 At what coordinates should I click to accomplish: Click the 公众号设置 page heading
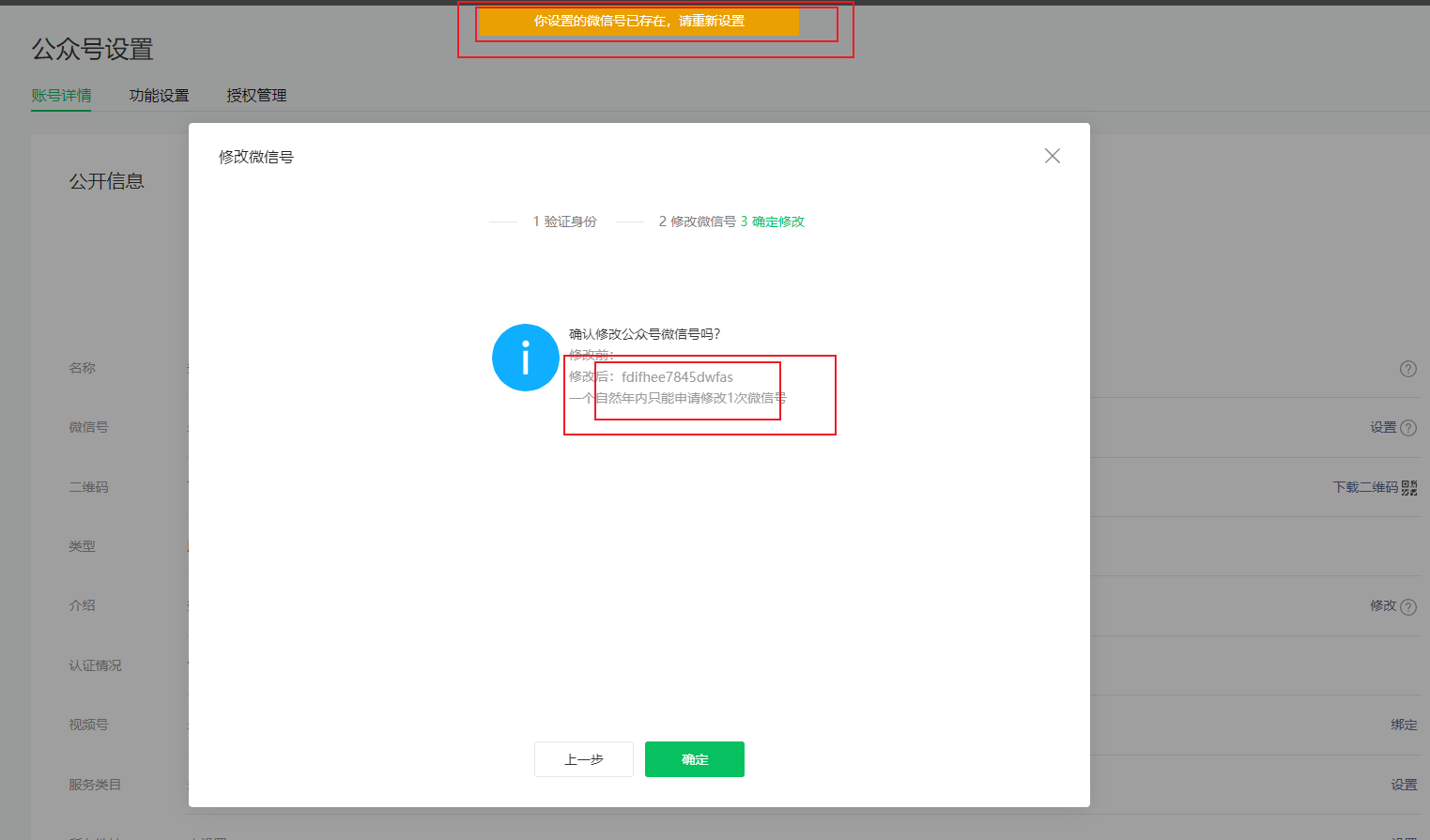pyautogui.click(x=92, y=49)
